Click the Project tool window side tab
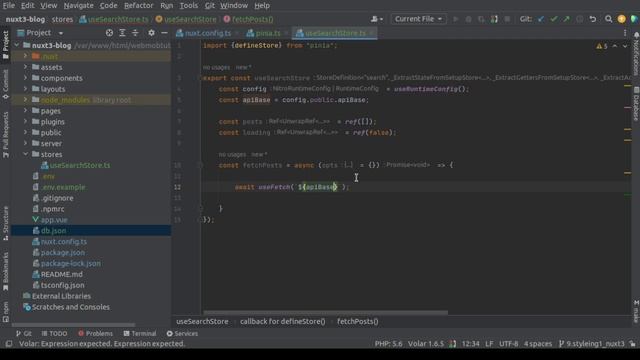 (5, 44)
